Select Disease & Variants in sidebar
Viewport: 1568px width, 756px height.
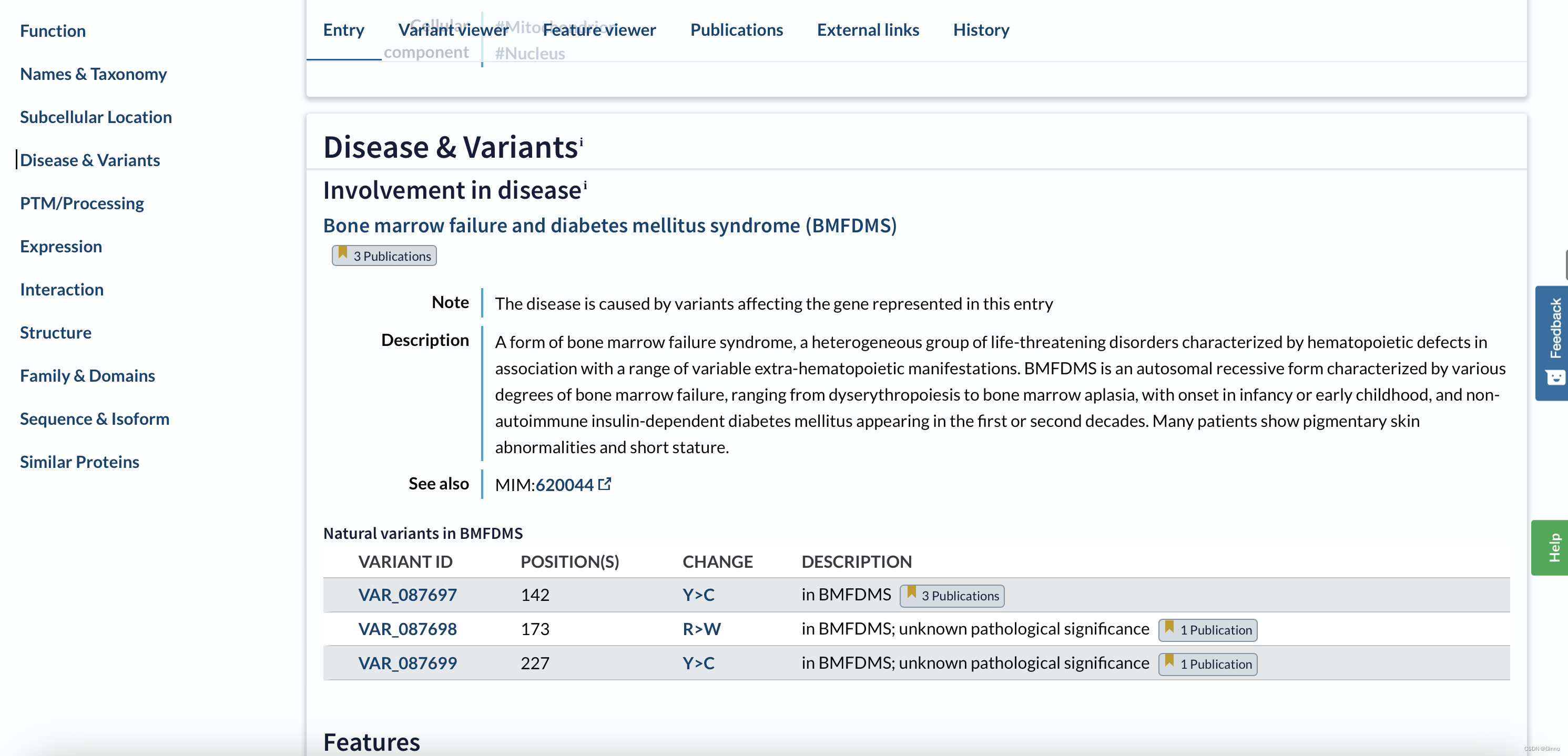pyautogui.click(x=89, y=160)
